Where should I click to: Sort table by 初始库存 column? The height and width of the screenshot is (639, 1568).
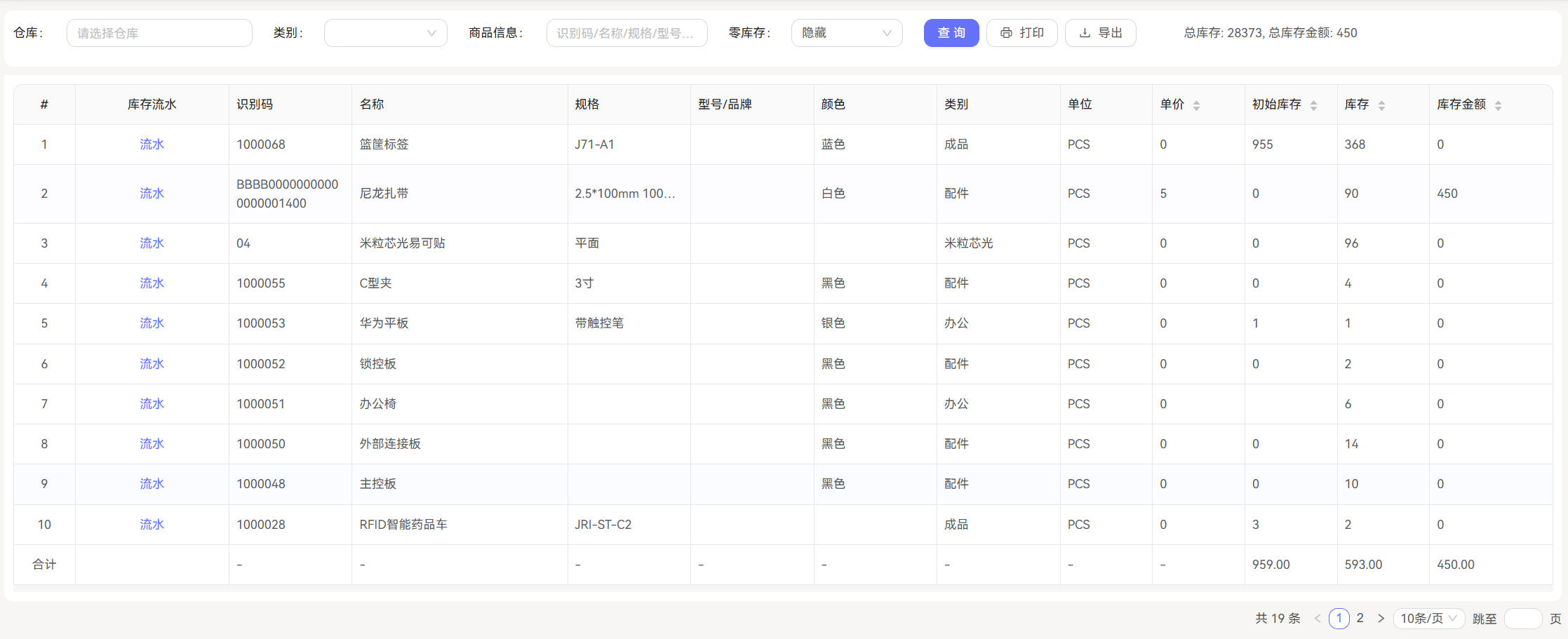(x=1313, y=105)
